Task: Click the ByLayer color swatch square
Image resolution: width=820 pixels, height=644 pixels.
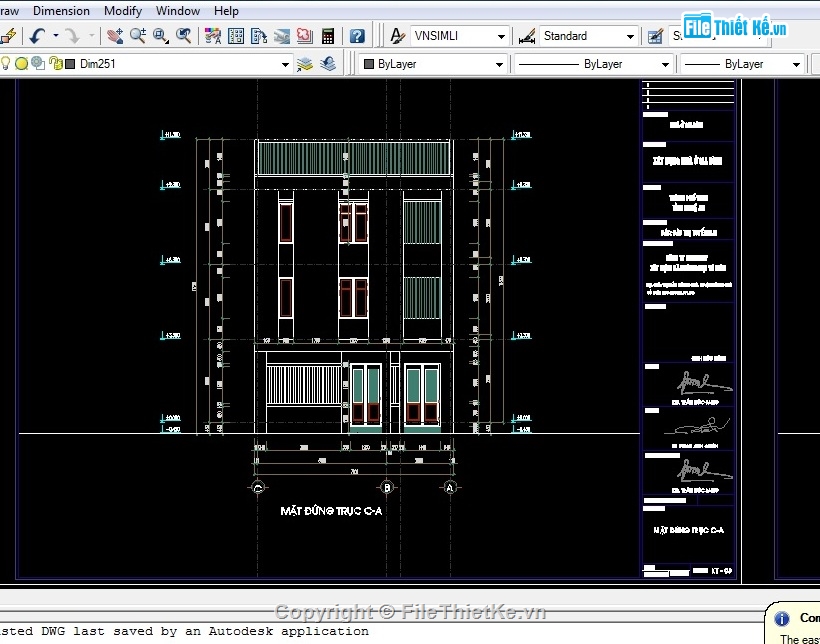Action: [x=369, y=64]
